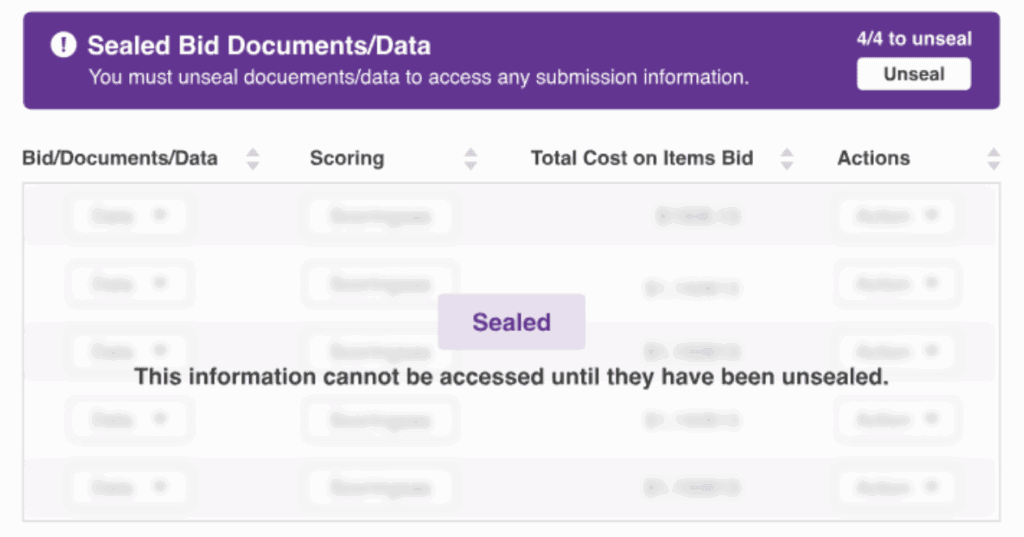The width and height of the screenshot is (1024, 537).
Task: Click the blurred total cost value in the first row
Action: pos(697,216)
